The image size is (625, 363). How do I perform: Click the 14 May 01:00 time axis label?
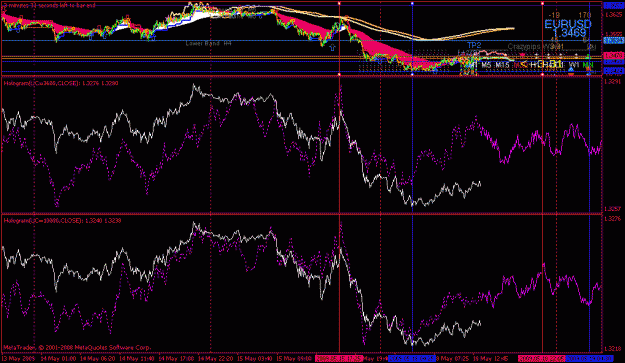(58, 359)
